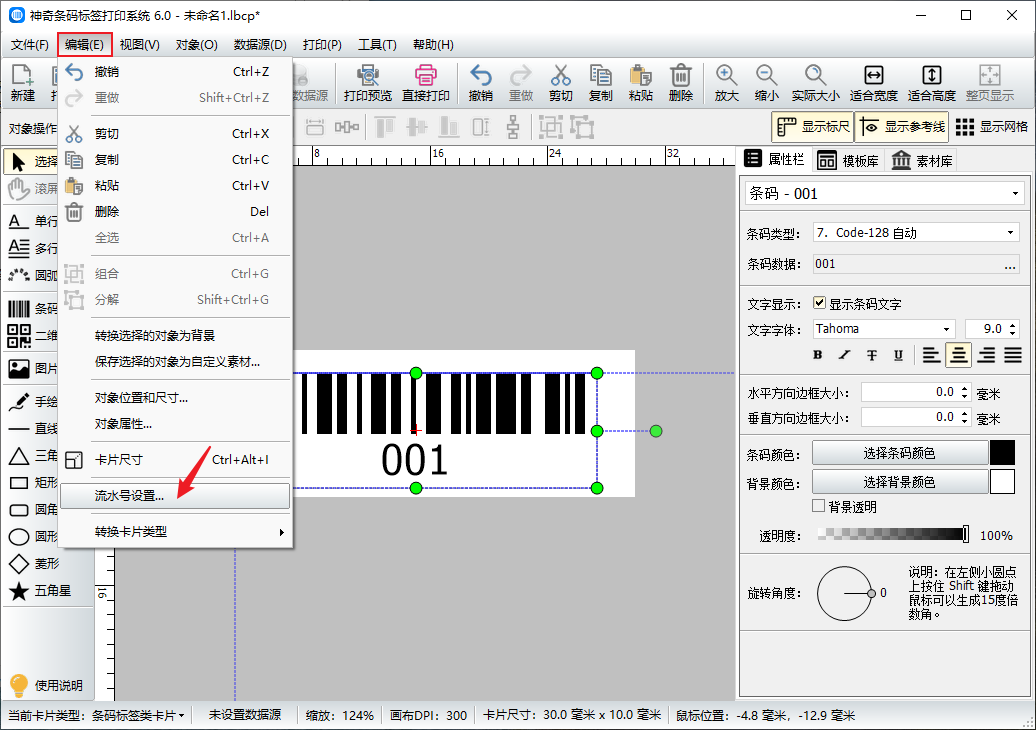
Task: Set text alignment to centered
Action: (958, 355)
